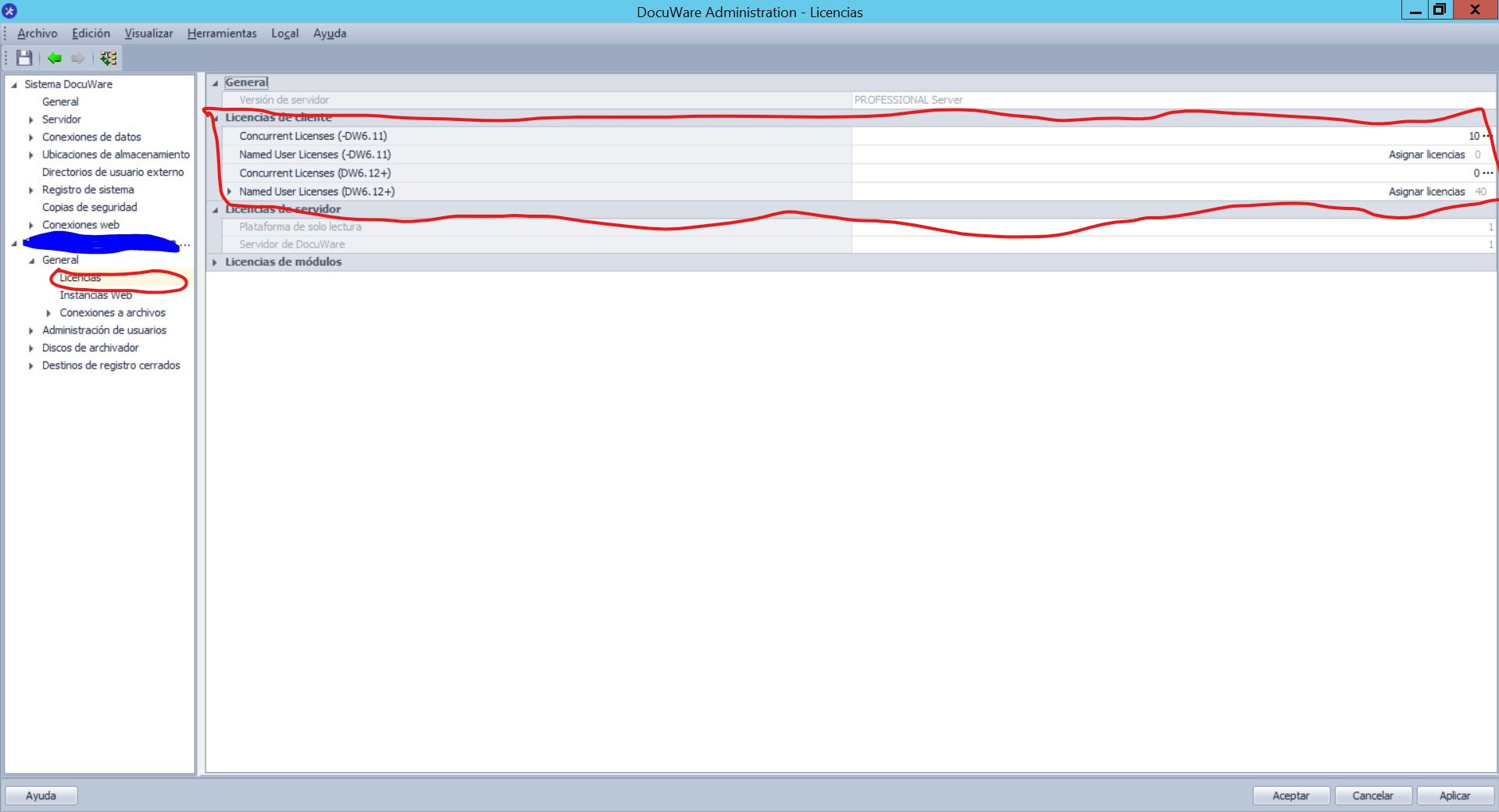This screenshot has width=1499, height=812.
Task: Expand the Licencias de módulos section
Action: click(x=215, y=262)
